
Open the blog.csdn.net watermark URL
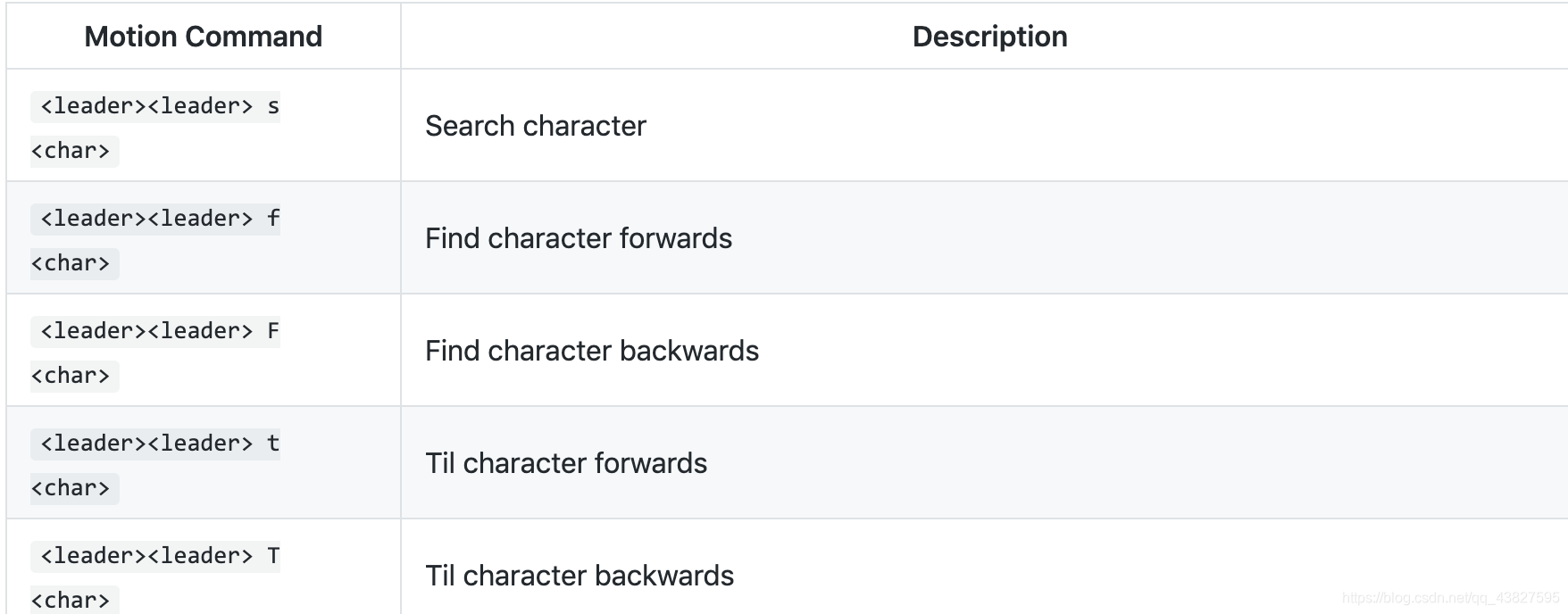1450,598
